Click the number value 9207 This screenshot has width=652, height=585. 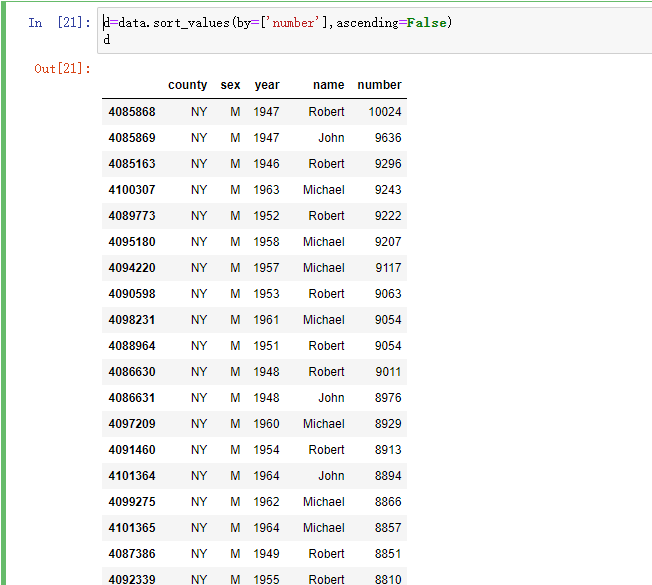[x=388, y=242]
